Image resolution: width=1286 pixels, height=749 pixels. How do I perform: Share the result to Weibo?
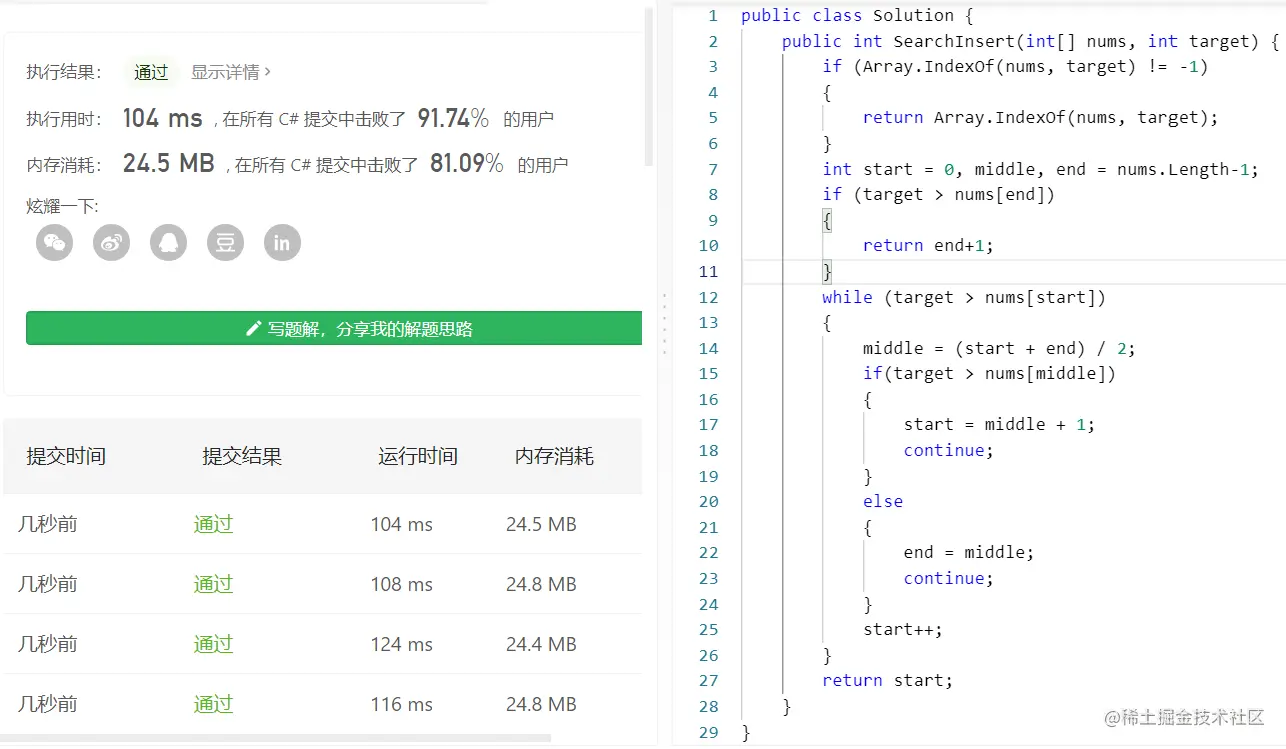click(x=112, y=242)
